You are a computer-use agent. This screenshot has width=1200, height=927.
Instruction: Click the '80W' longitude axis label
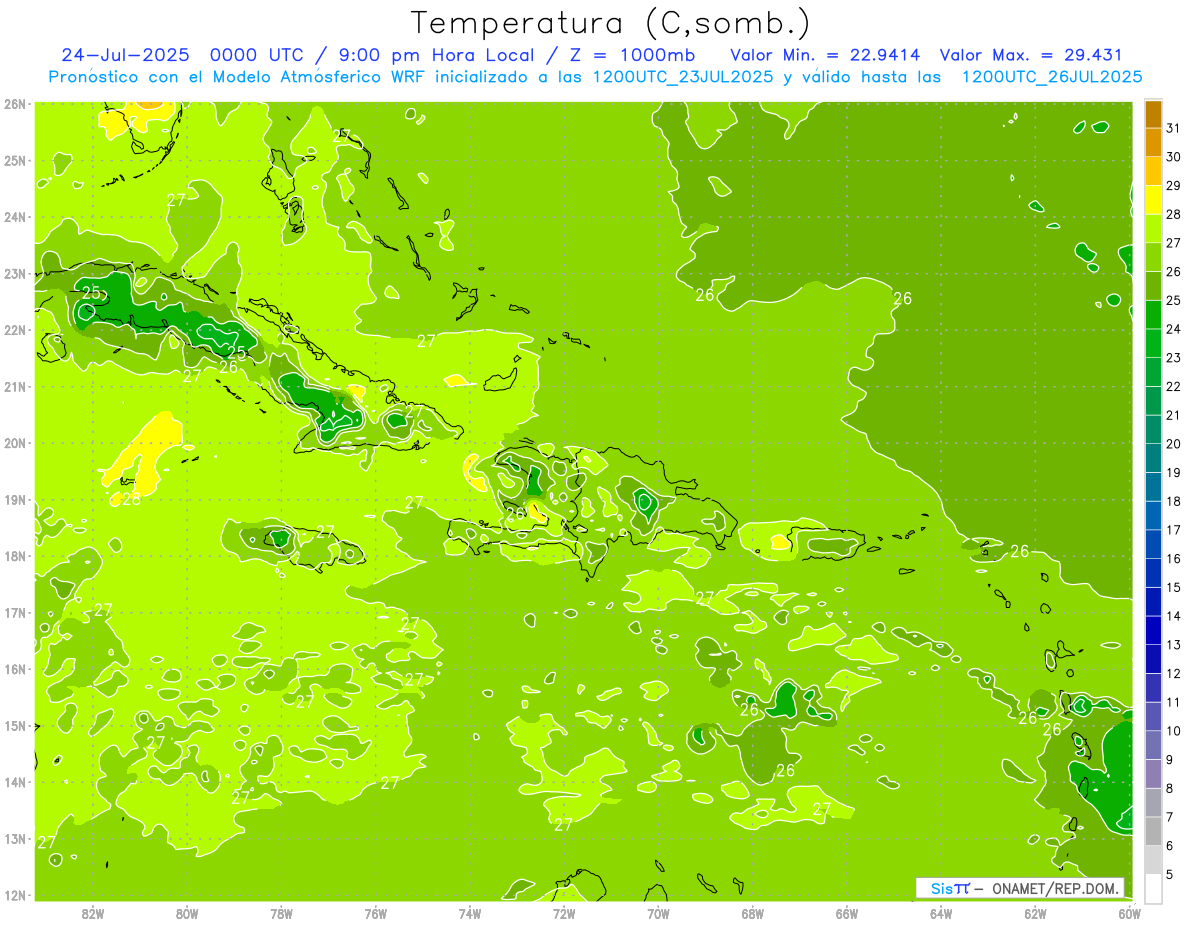[187, 913]
